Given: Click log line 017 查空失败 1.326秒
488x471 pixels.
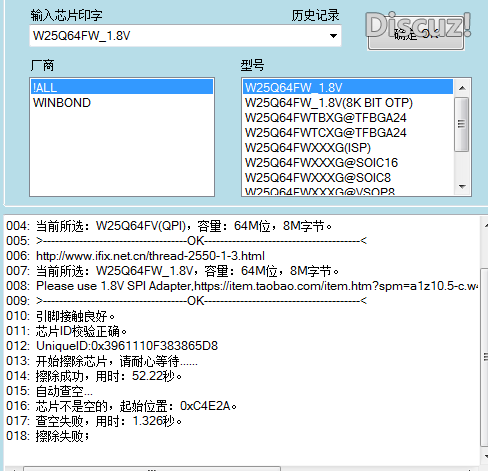Looking at the screenshot, I should pos(94,421).
